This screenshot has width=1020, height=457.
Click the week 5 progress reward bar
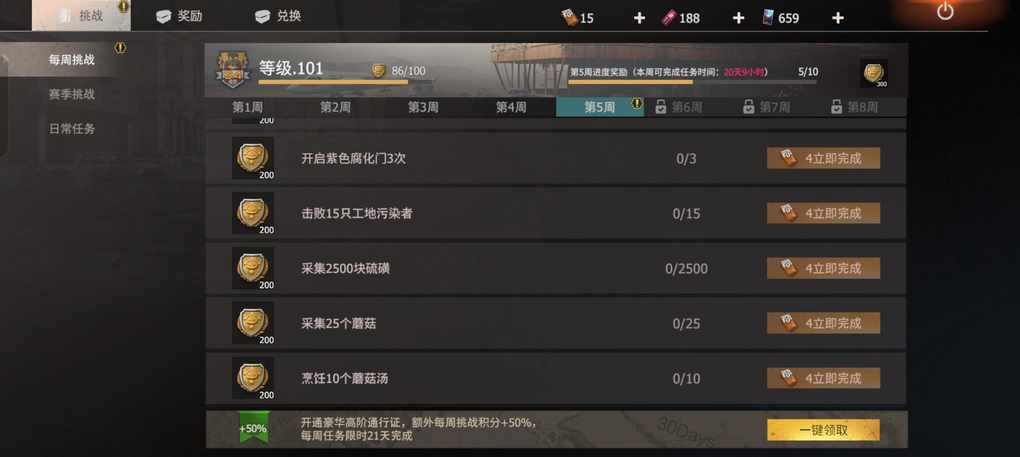[x=692, y=82]
